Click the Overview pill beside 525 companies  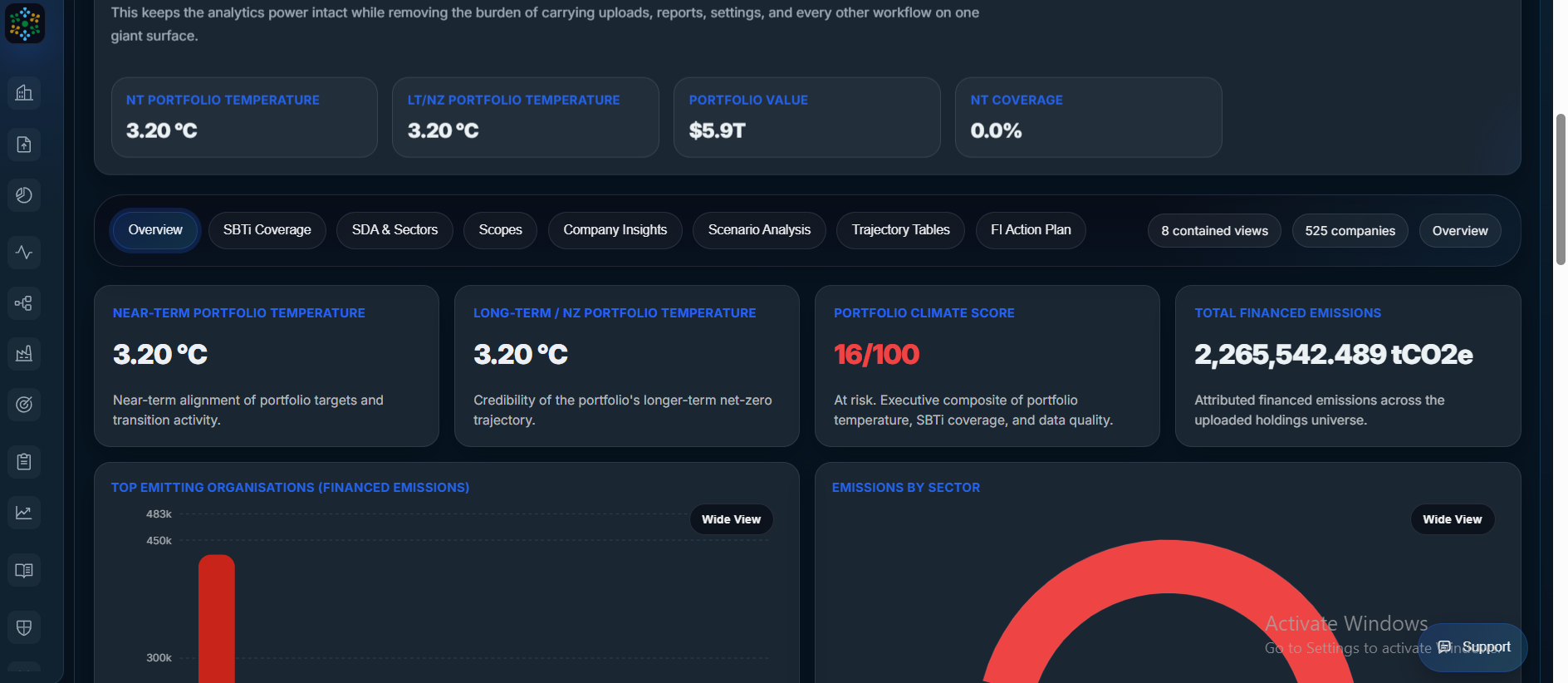coord(1460,231)
